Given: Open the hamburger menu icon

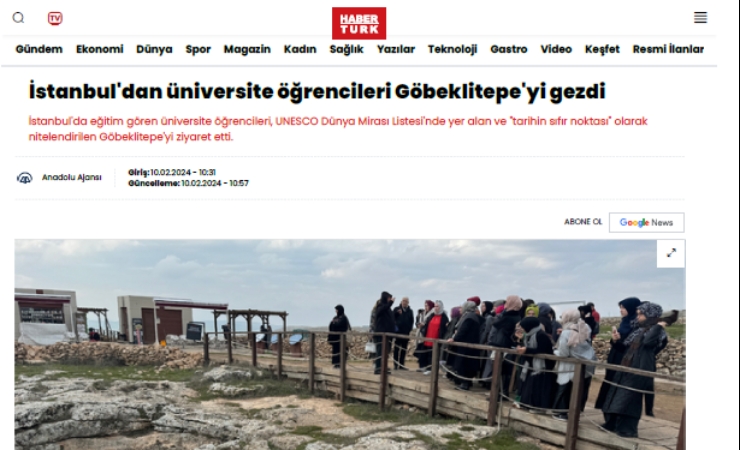Looking at the screenshot, I should [x=700, y=18].
